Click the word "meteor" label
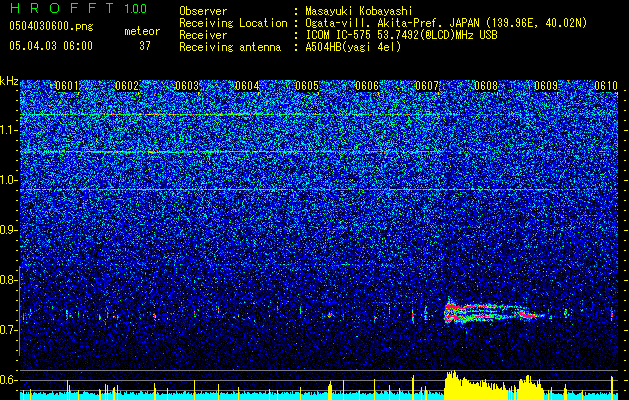 click(x=142, y=31)
